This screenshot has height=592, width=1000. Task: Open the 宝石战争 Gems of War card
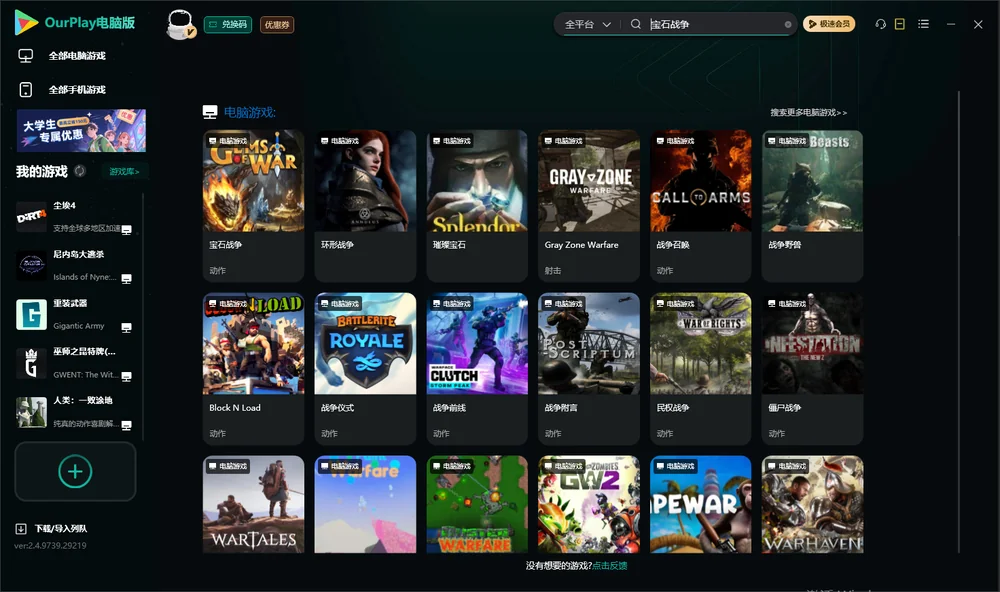click(253, 205)
